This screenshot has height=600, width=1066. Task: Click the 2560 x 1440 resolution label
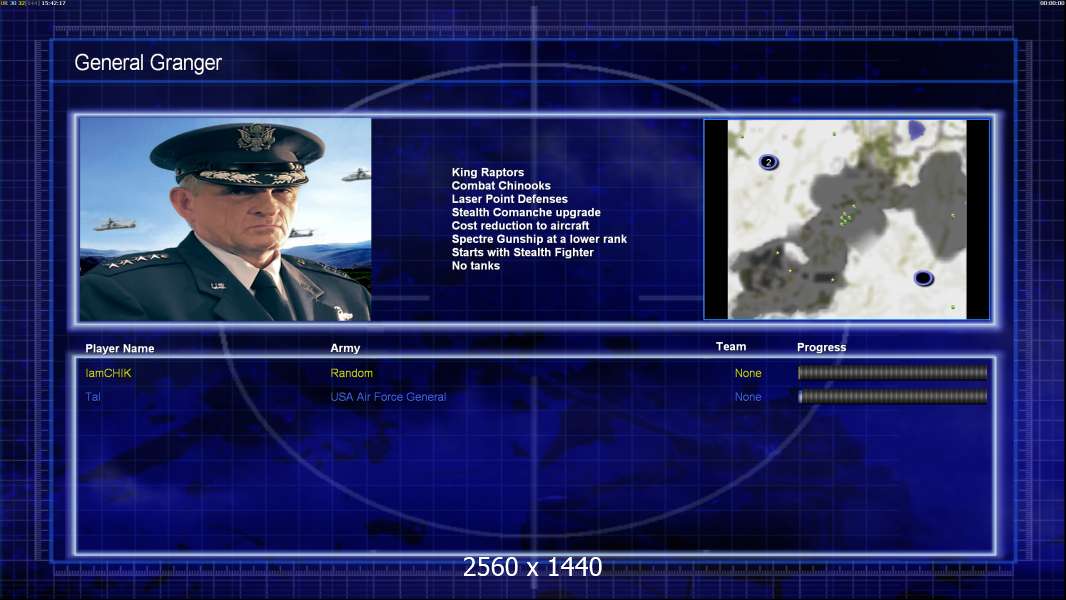(532, 567)
